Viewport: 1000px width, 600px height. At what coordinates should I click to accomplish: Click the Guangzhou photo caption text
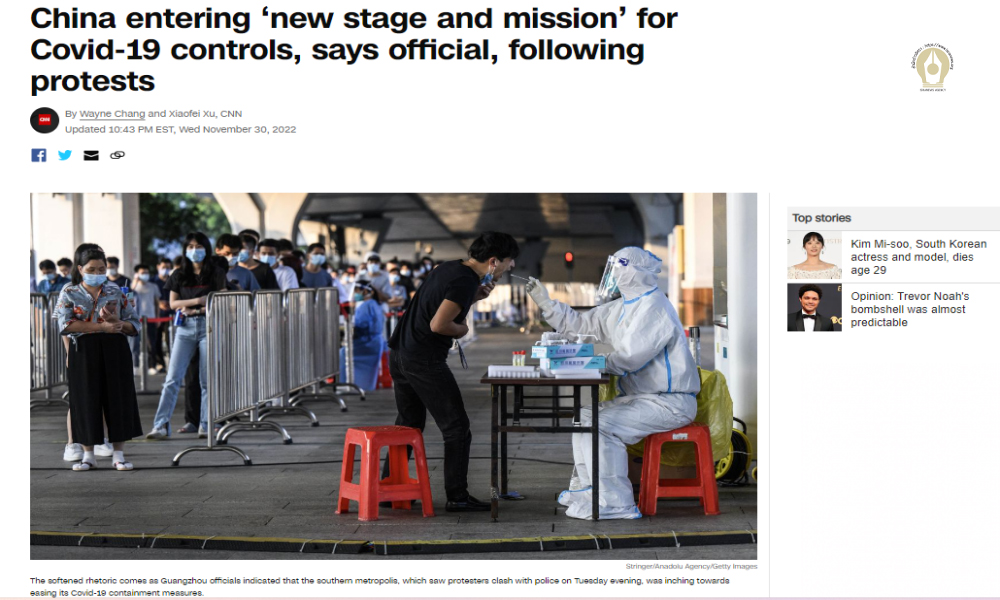pyautogui.click(x=379, y=587)
